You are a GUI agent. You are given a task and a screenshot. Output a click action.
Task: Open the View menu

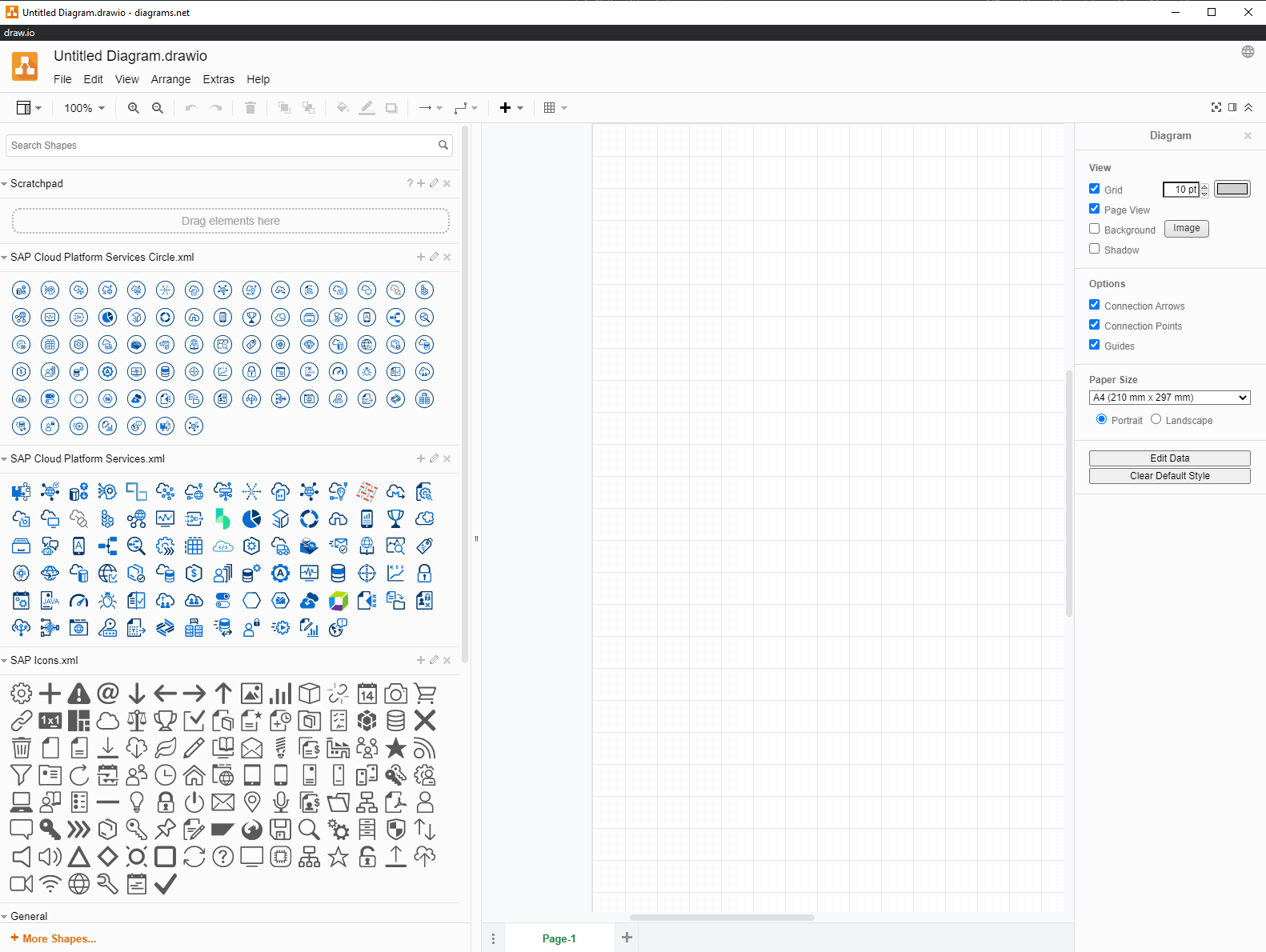(x=126, y=79)
